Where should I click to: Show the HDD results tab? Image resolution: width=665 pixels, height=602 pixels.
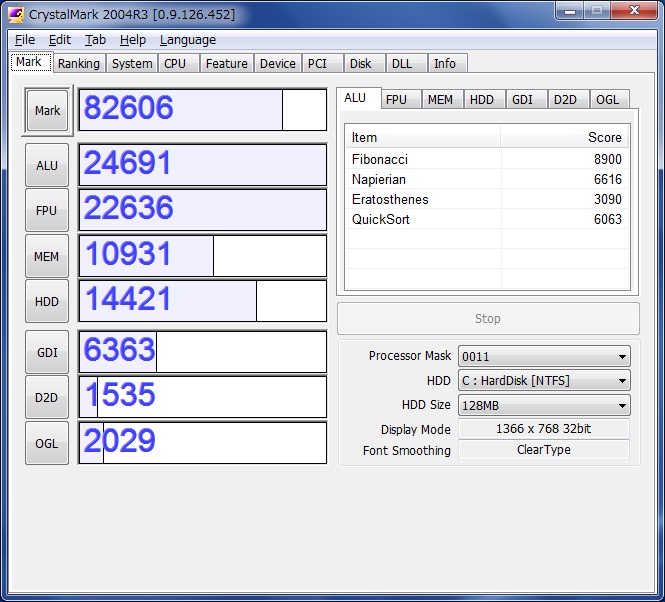[484, 100]
